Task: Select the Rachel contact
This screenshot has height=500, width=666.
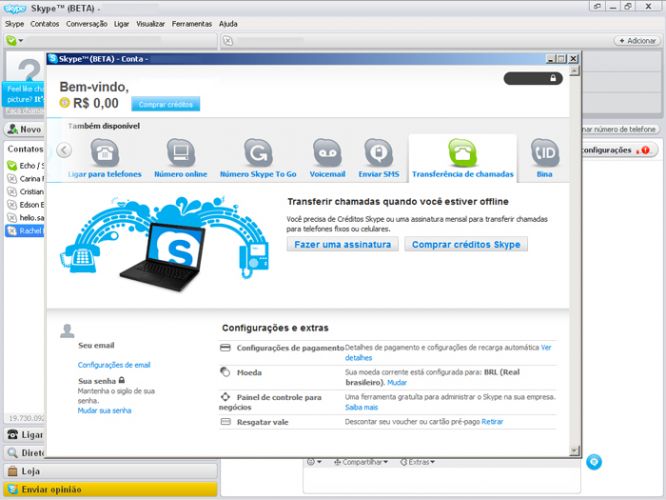Action: tap(25, 231)
